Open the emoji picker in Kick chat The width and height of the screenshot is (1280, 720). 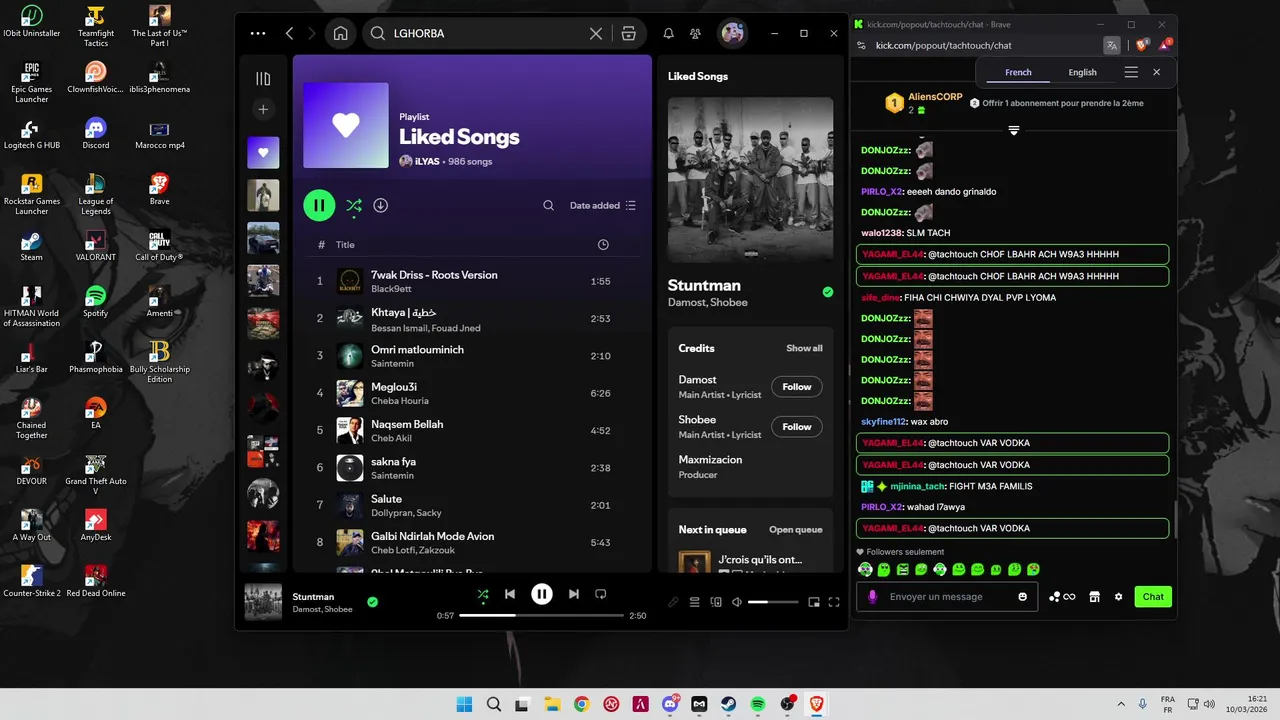pyautogui.click(x=1022, y=597)
